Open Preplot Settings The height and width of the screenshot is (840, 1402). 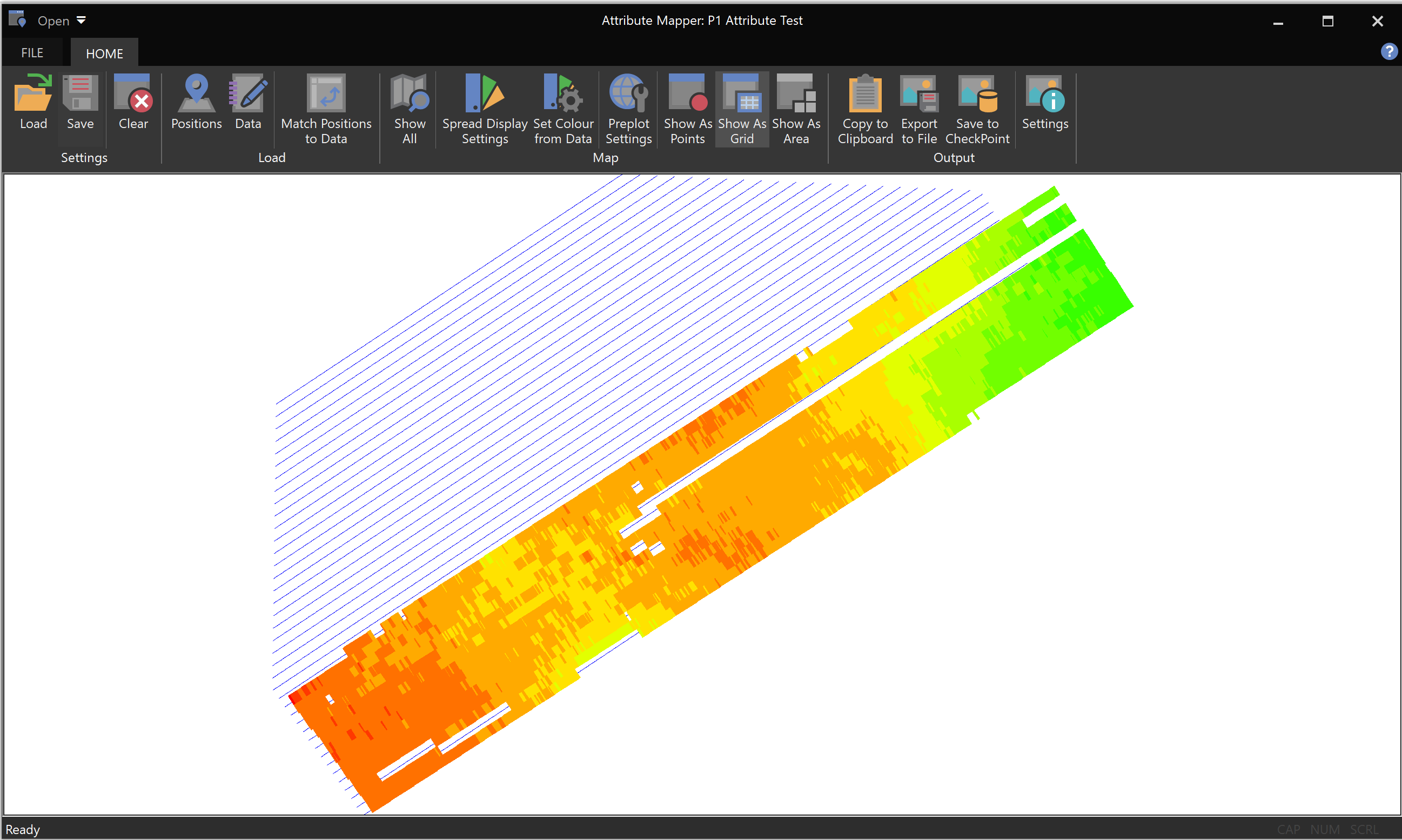(628, 109)
